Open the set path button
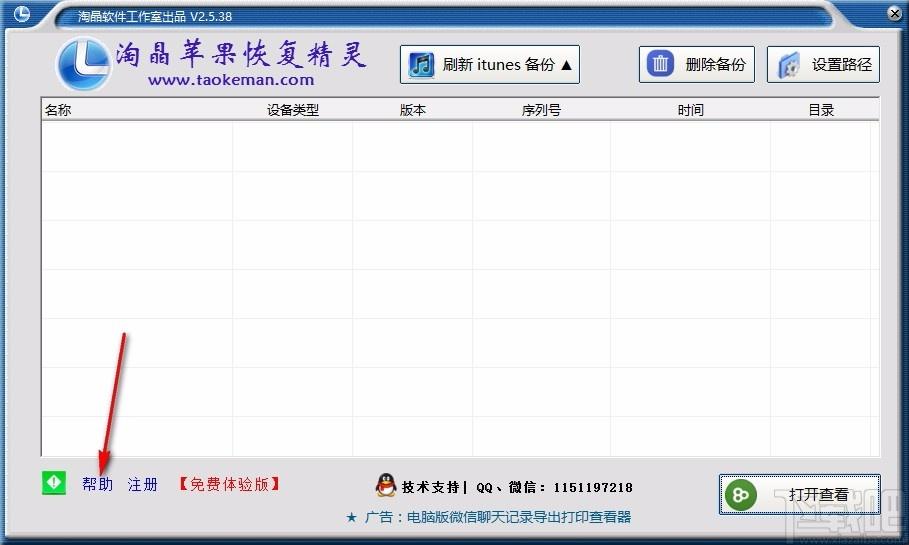This screenshot has width=909, height=545. pyautogui.click(x=823, y=64)
